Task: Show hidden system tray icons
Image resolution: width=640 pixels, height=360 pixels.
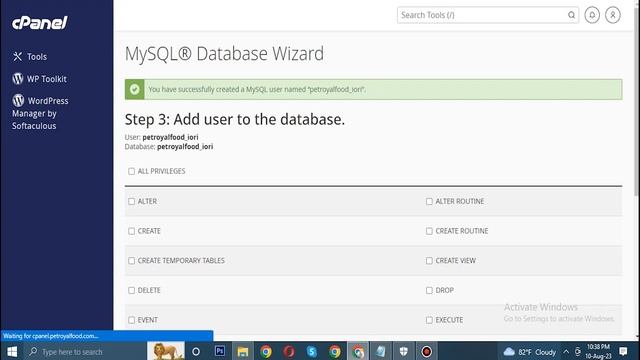Action: pos(566,351)
